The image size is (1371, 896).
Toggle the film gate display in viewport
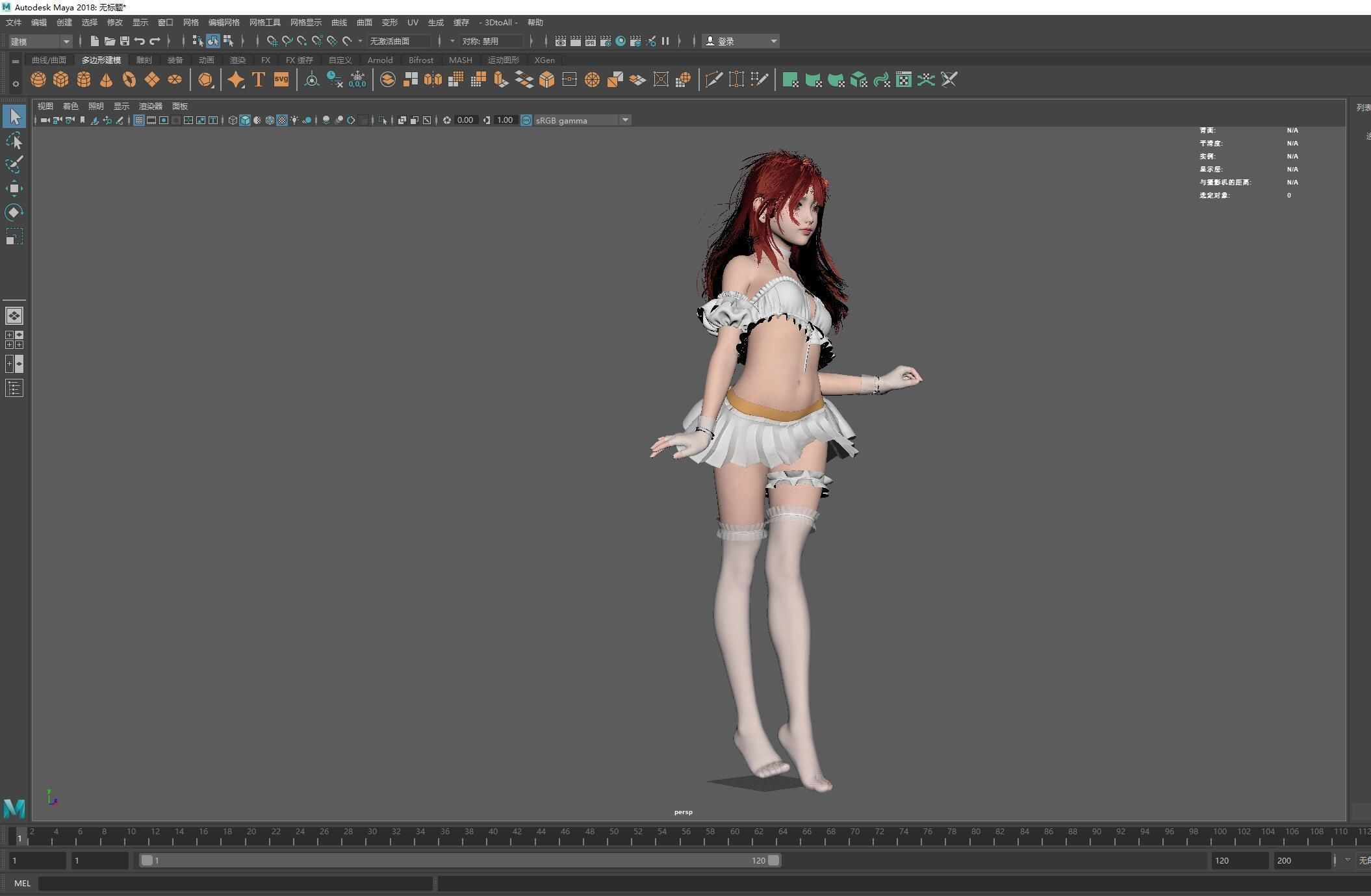151,120
